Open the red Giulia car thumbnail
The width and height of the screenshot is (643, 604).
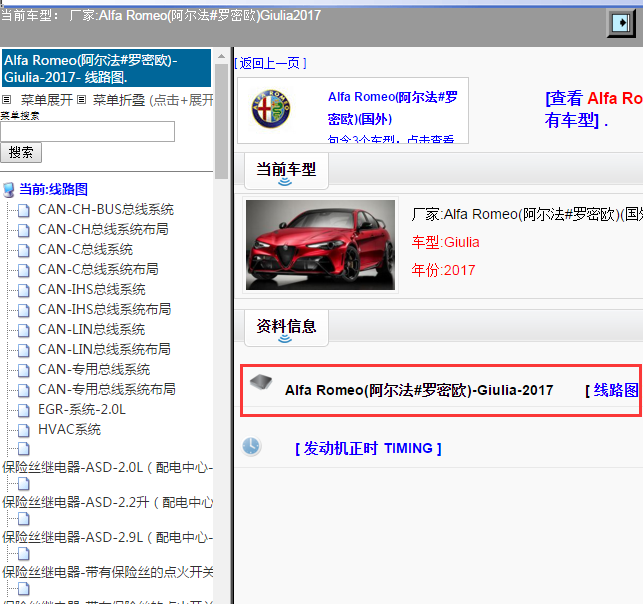320,245
